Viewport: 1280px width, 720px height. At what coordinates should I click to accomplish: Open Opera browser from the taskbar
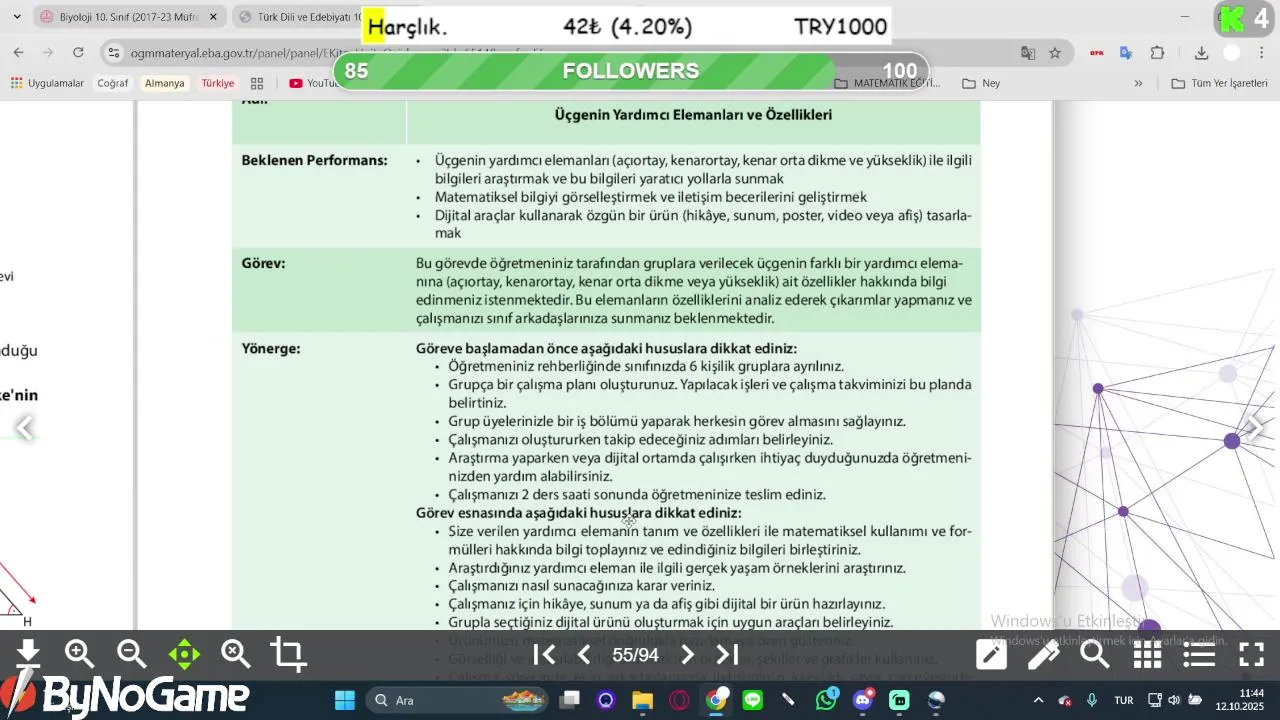point(679,700)
